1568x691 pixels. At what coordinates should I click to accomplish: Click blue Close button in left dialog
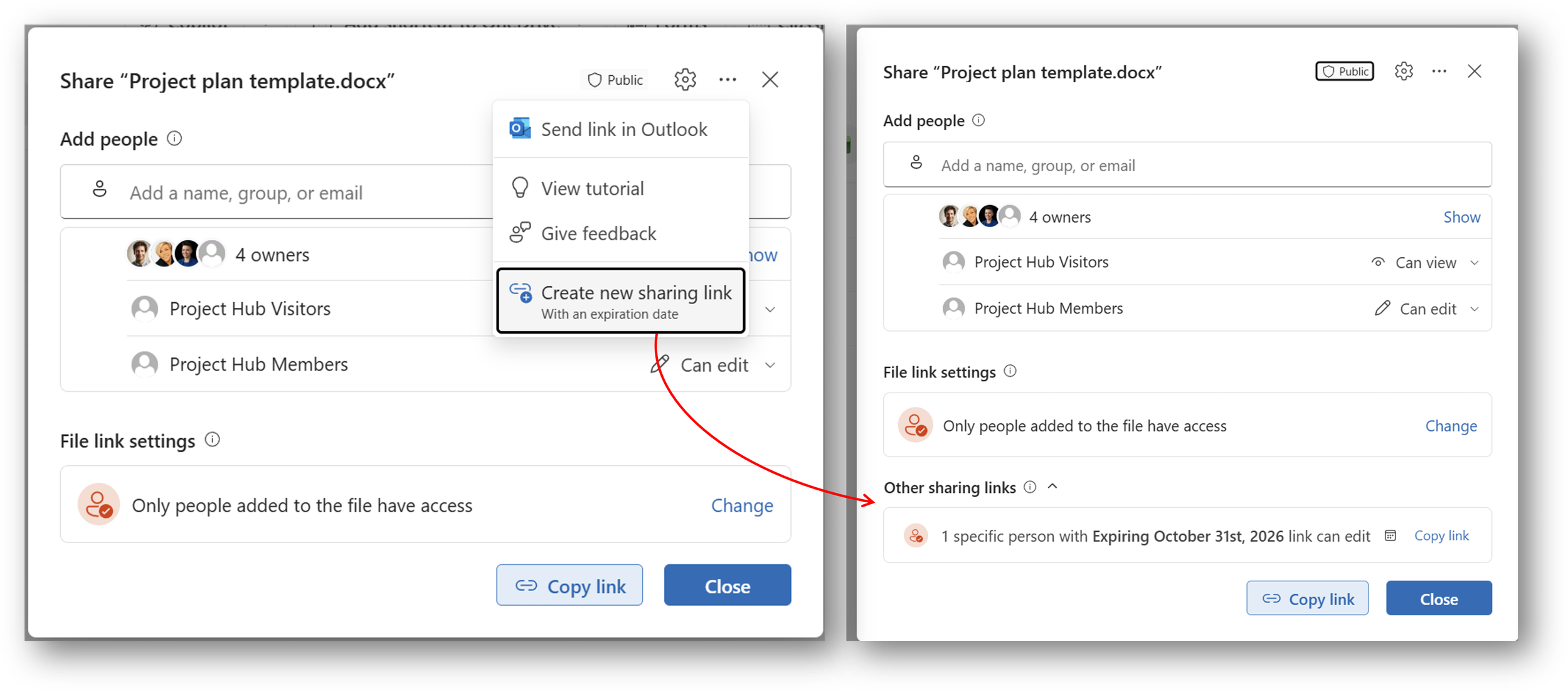(728, 585)
